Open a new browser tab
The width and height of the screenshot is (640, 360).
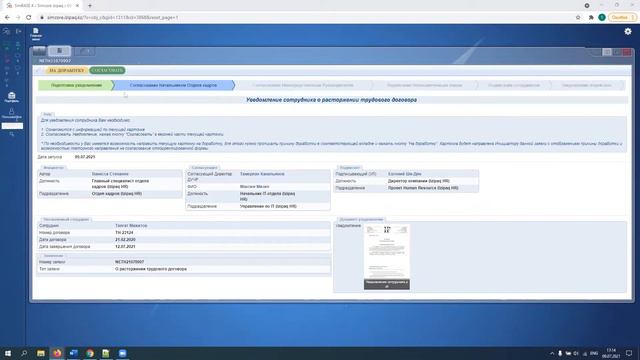(x=90, y=6)
